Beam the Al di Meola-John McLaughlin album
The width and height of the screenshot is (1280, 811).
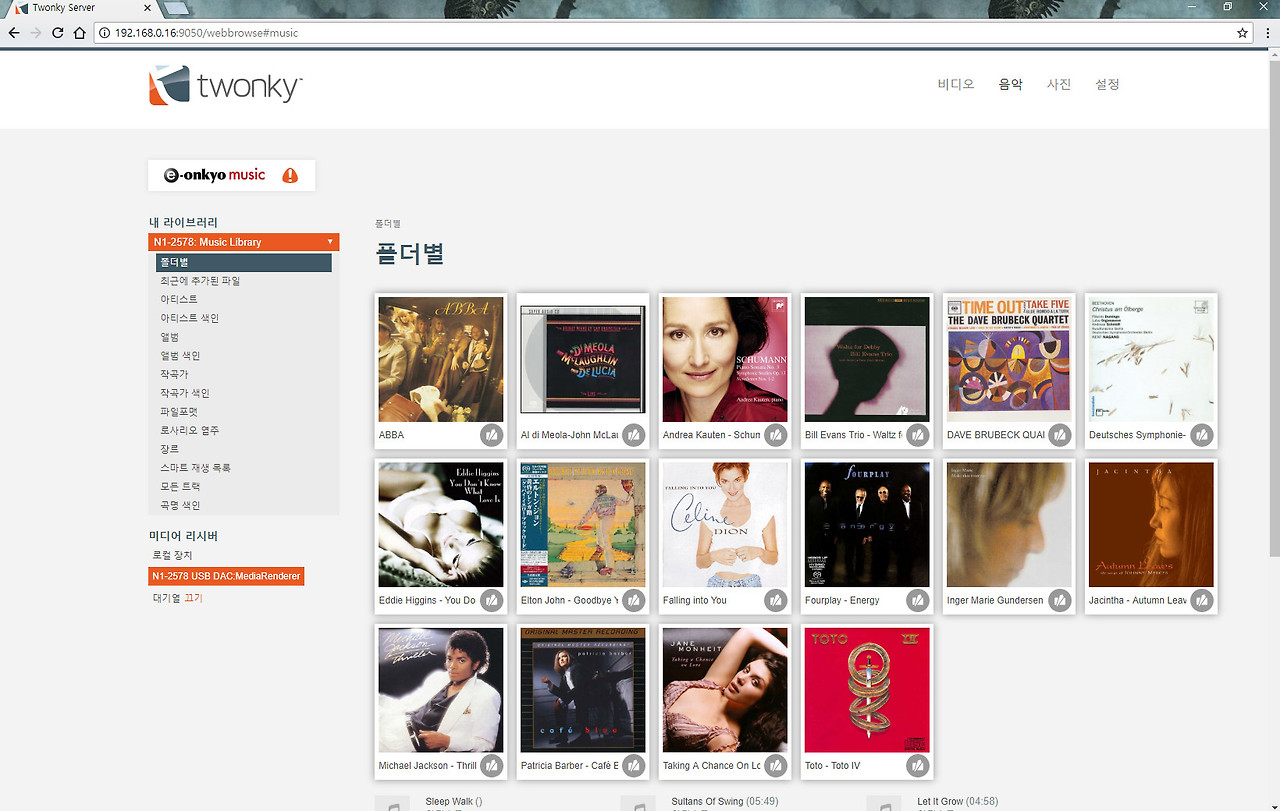633,435
